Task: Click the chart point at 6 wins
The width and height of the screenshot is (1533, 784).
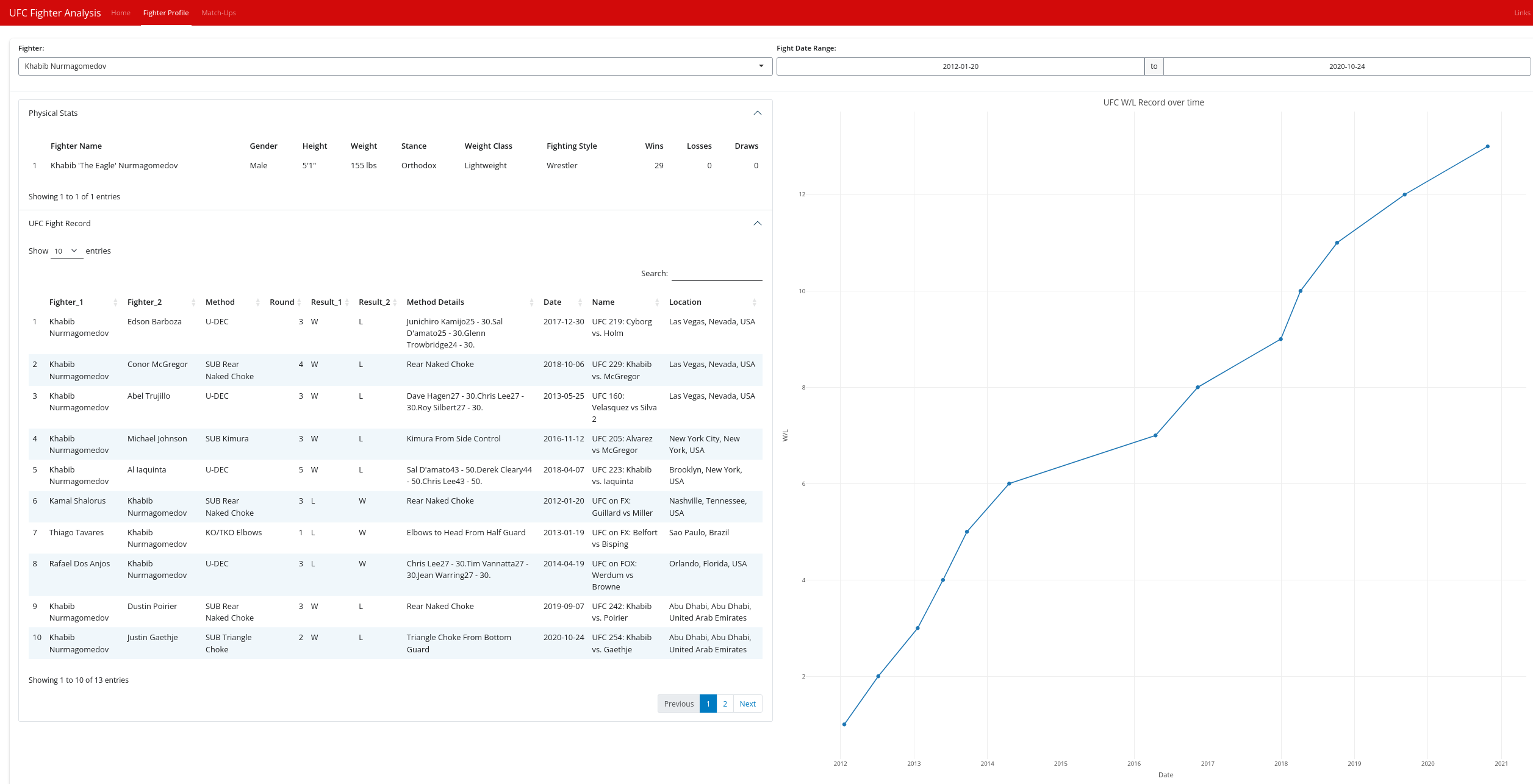Action: pyautogui.click(x=1009, y=483)
